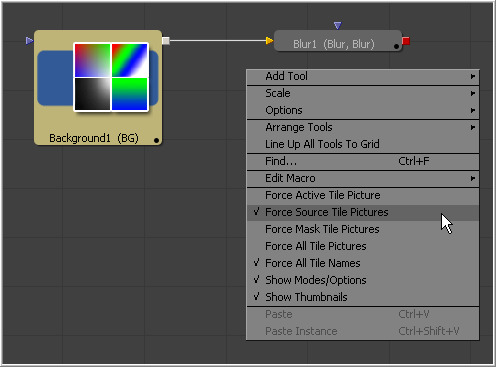Enable Force Mask Tile Pictures
The width and height of the screenshot is (496, 367).
(363, 229)
